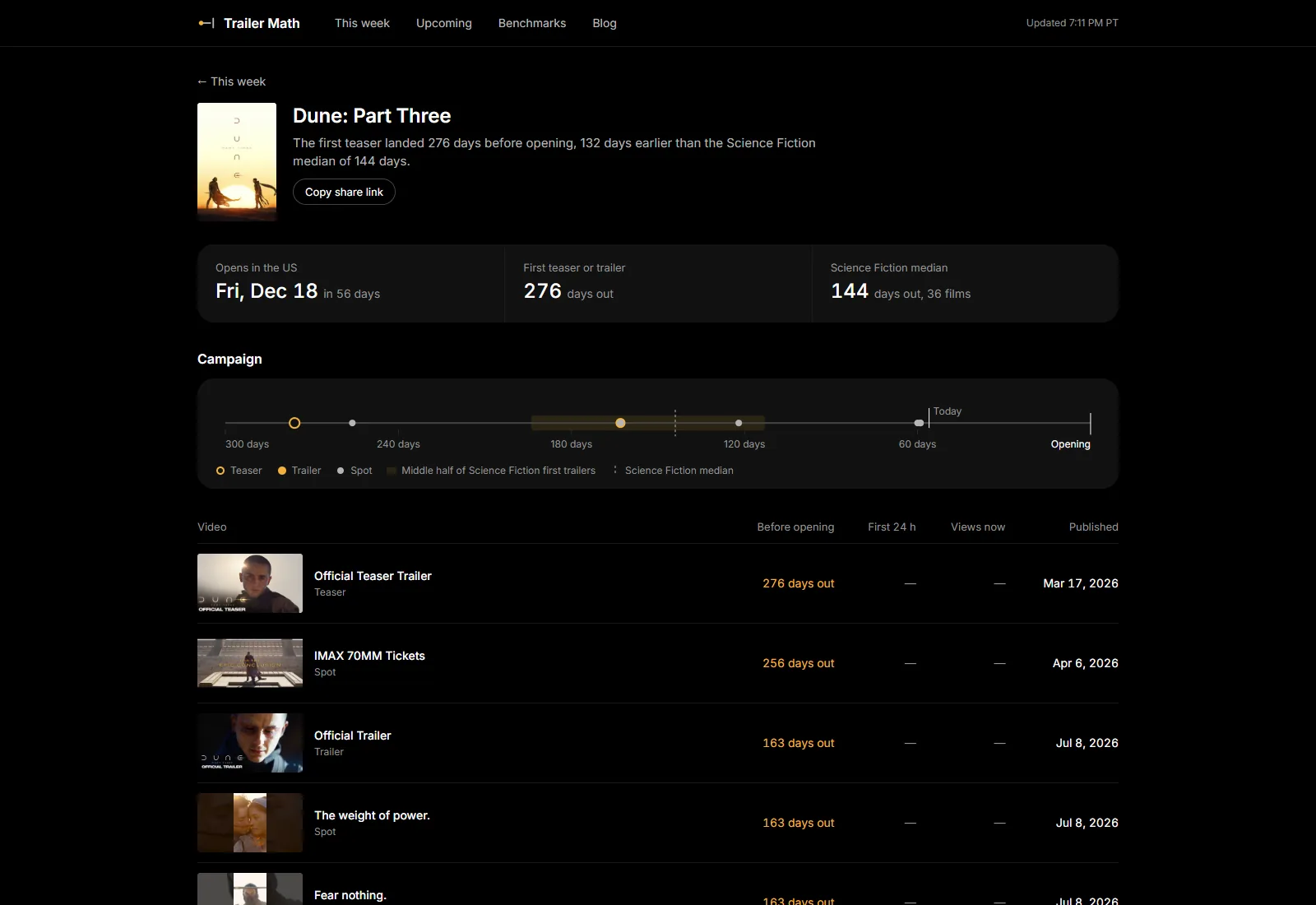Click the spot marker near 240 days
The image size is (1316, 905).
(352, 423)
